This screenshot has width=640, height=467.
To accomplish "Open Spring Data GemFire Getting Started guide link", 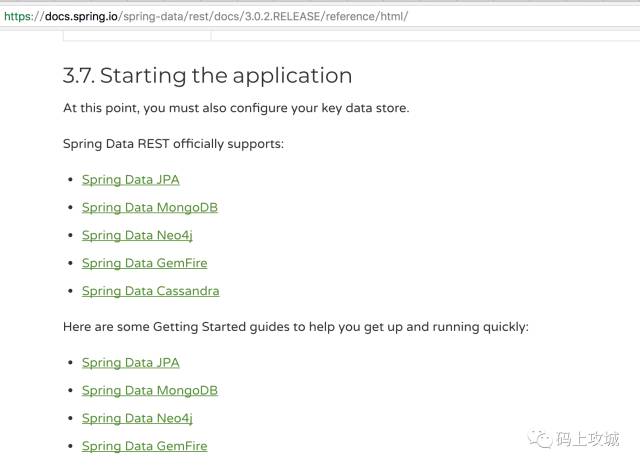I will 144,446.
